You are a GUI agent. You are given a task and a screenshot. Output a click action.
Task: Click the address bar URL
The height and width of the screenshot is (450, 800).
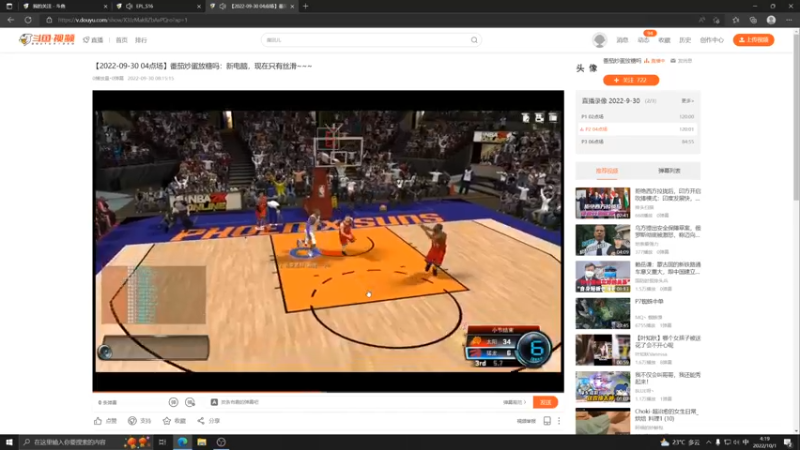[122, 20]
